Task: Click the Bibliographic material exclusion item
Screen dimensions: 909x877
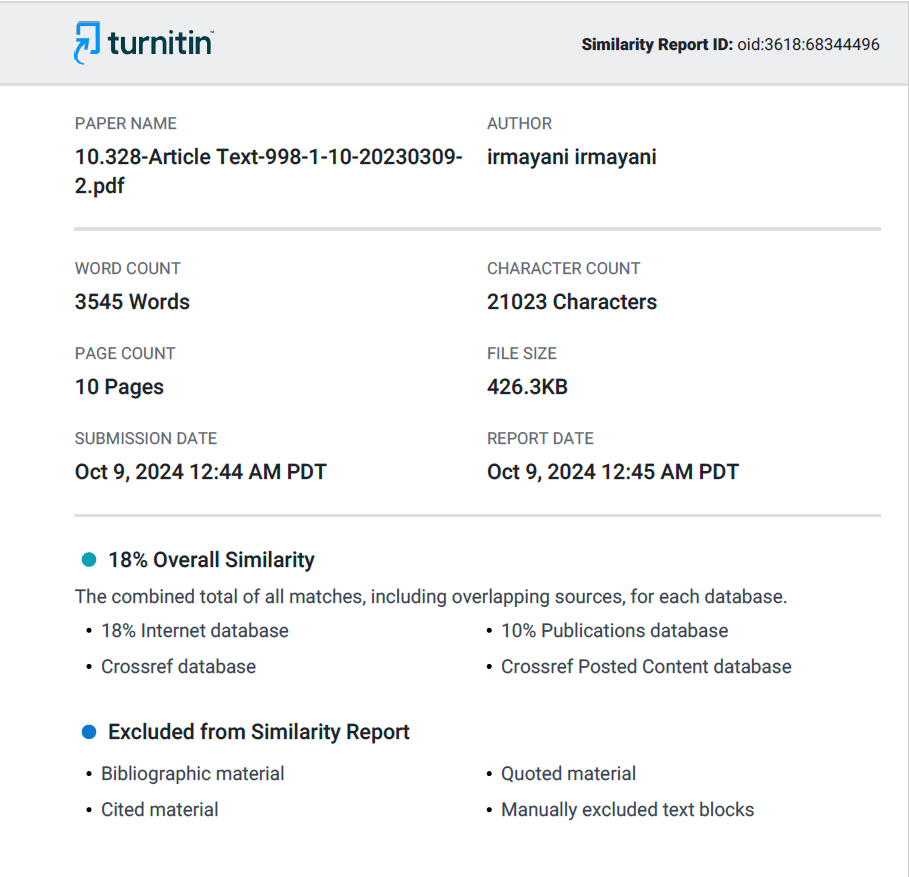Action: tap(192, 774)
